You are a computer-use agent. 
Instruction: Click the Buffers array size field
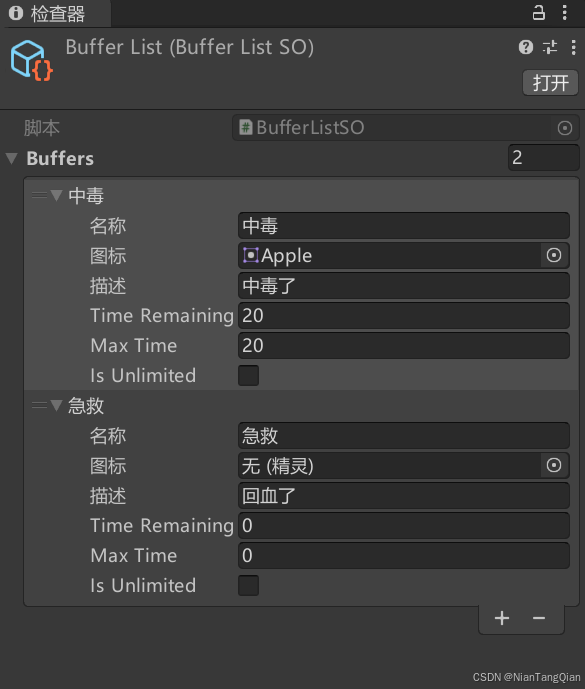(x=544, y=157)
